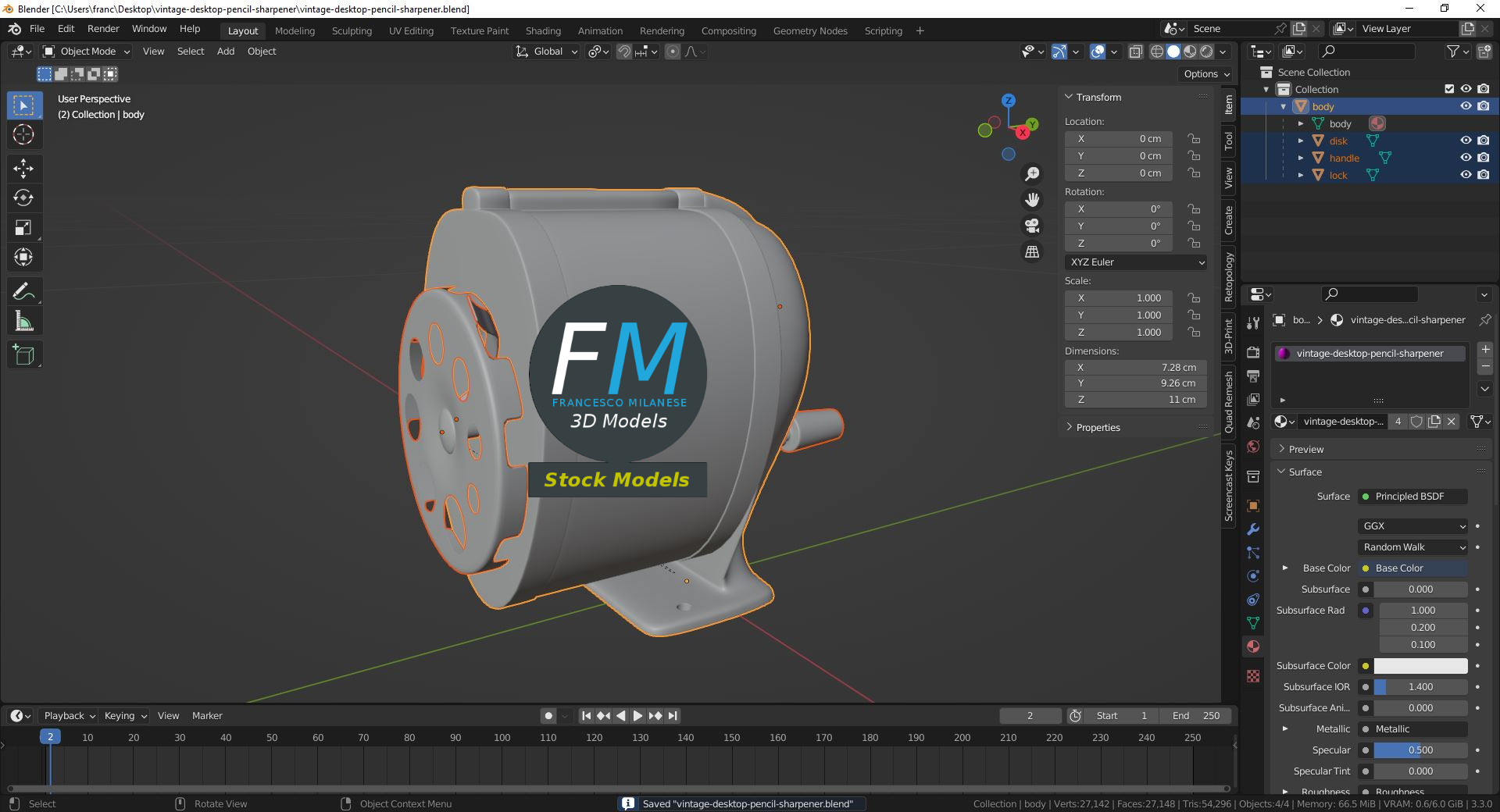Toggle timeline auto keying record button
This screenshot has width=1500, height=812.
tap(548, 716)
